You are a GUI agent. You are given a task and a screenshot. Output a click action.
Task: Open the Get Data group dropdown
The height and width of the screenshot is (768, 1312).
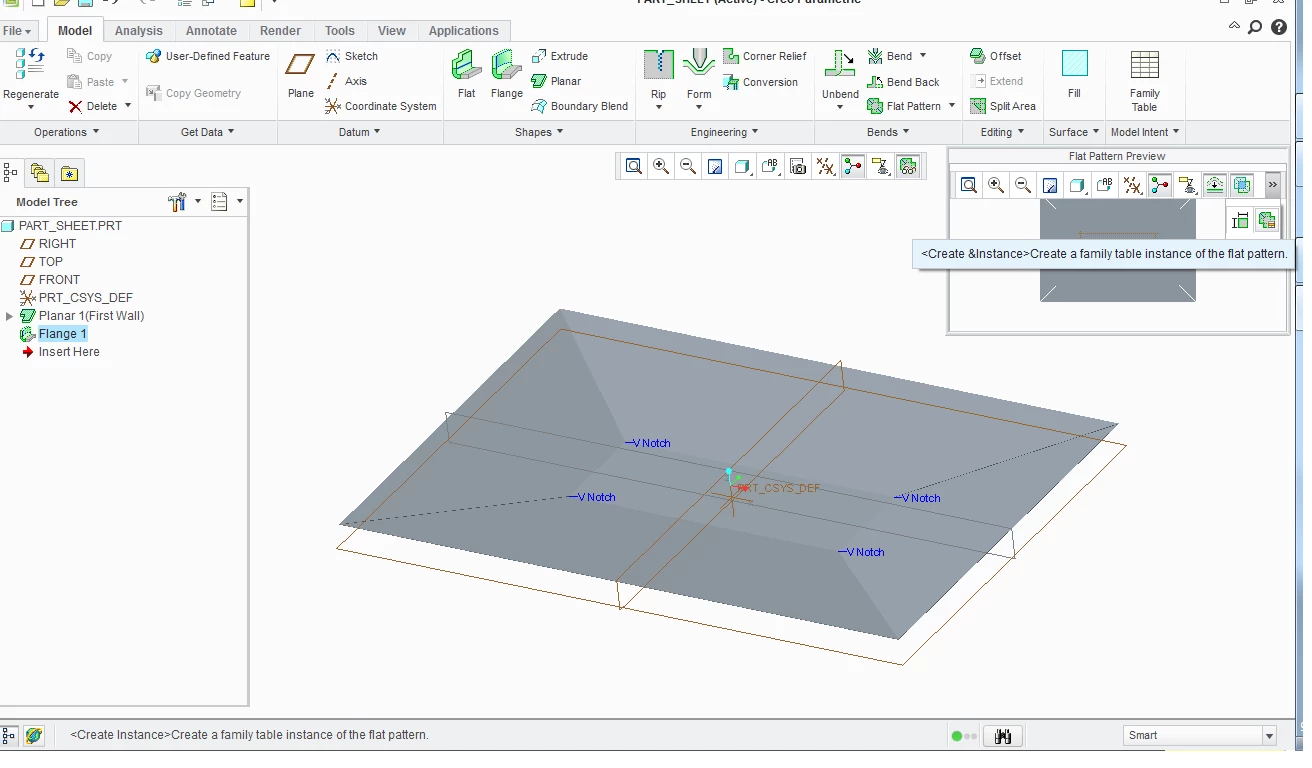click(x=207, y=132)
